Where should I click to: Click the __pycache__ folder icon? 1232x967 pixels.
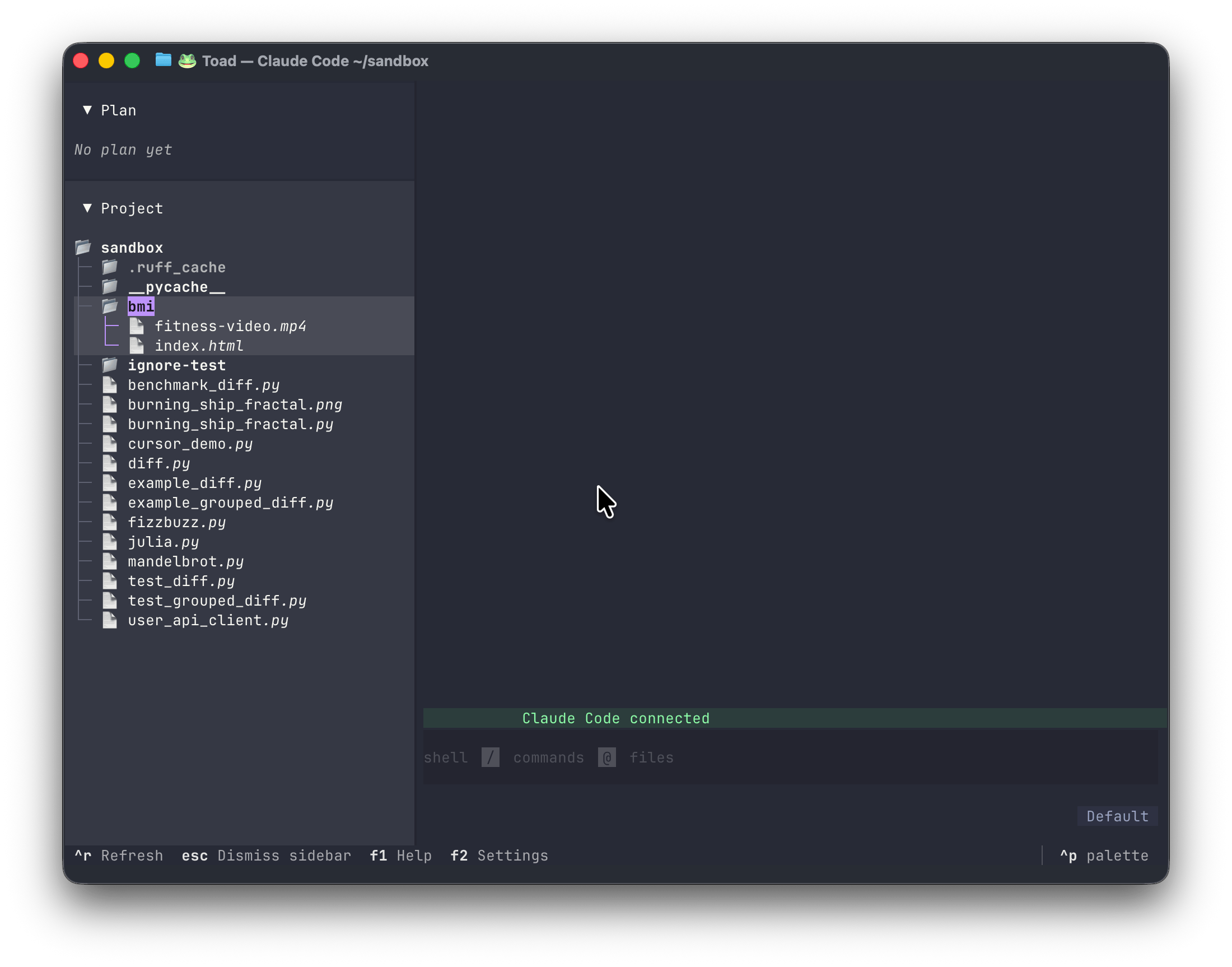coord(110,286)
